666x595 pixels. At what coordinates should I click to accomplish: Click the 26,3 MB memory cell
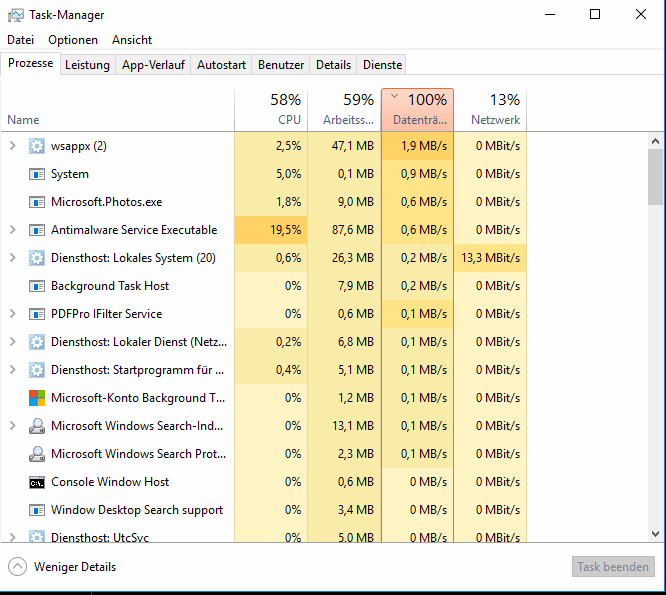344,258
